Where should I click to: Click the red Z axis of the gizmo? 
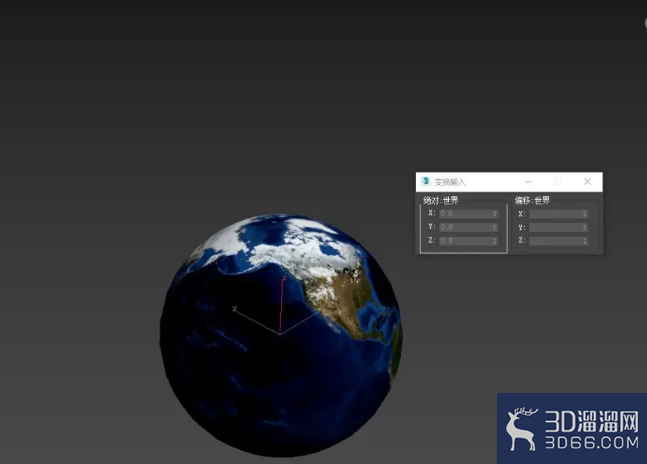(281, 306)
